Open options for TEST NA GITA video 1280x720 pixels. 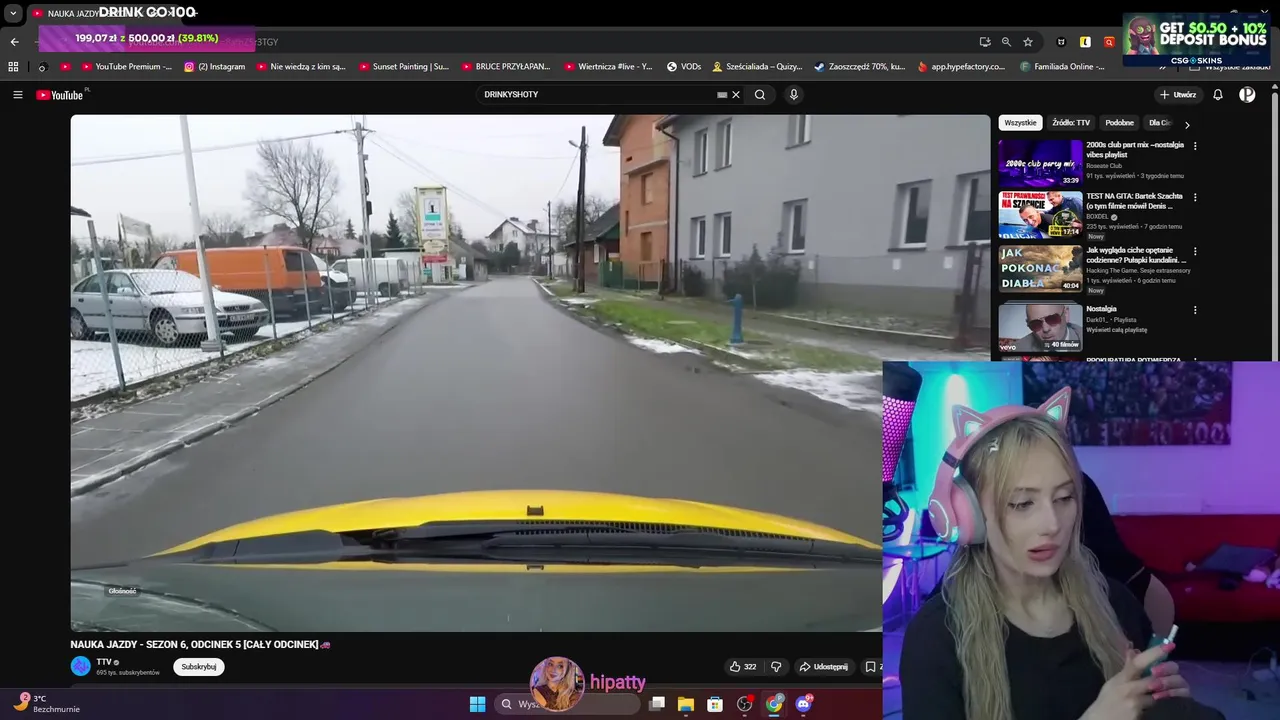[1195, 198]
